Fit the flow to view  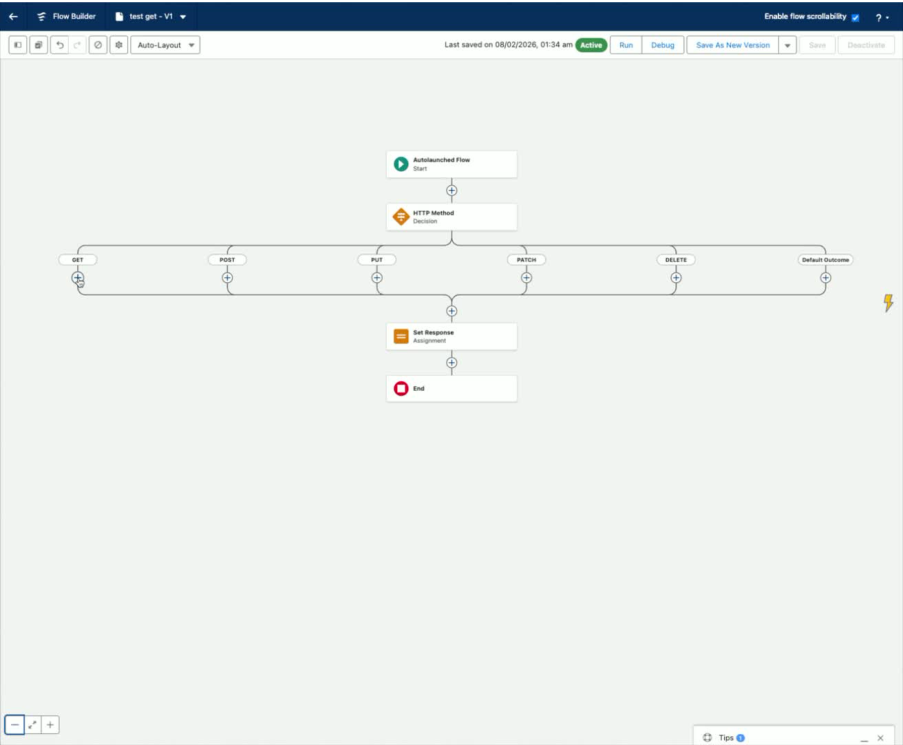coord(33,725)
